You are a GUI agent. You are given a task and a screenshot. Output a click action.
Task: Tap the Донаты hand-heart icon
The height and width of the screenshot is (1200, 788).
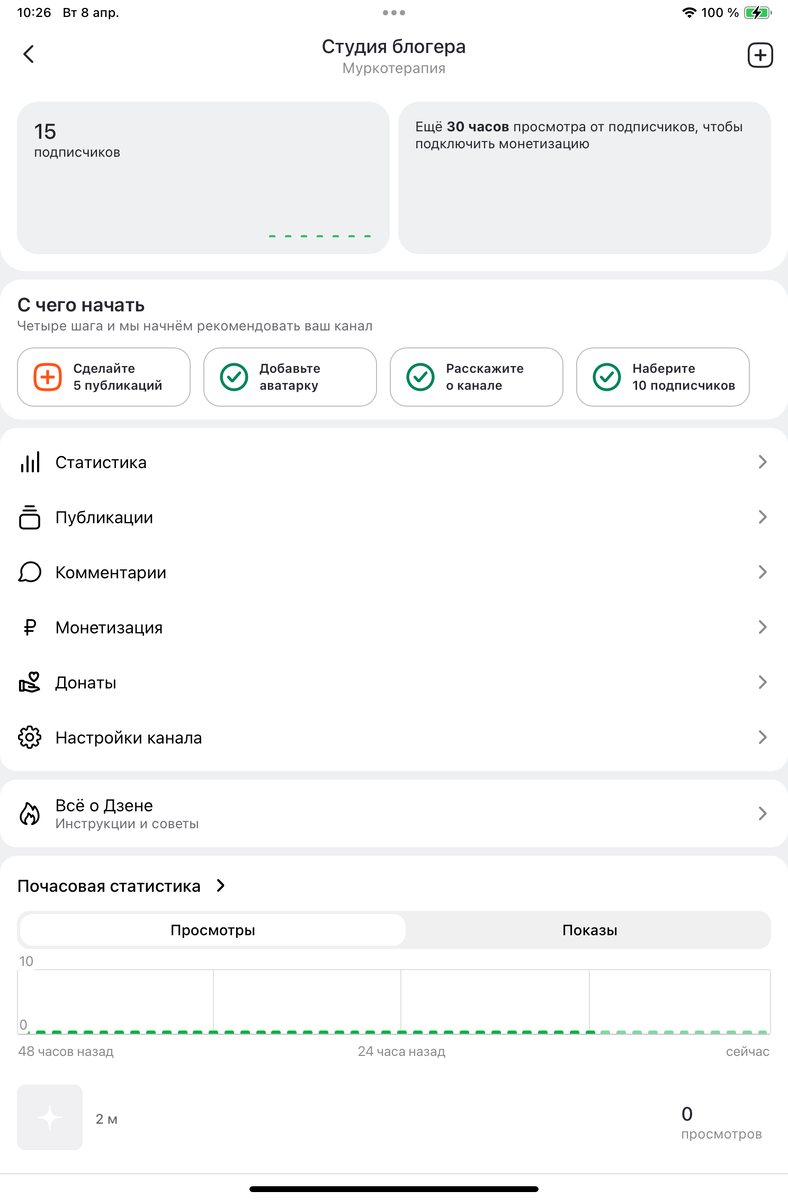30,682
